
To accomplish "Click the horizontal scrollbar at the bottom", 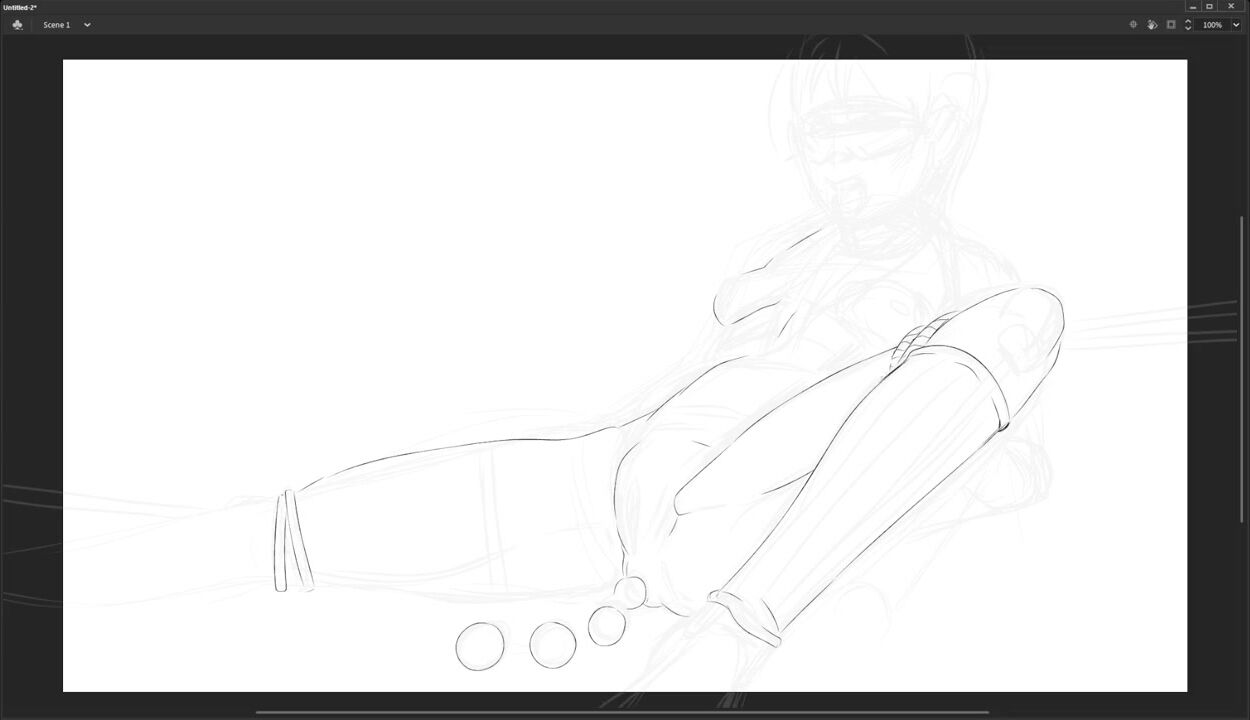I will 620,713.
